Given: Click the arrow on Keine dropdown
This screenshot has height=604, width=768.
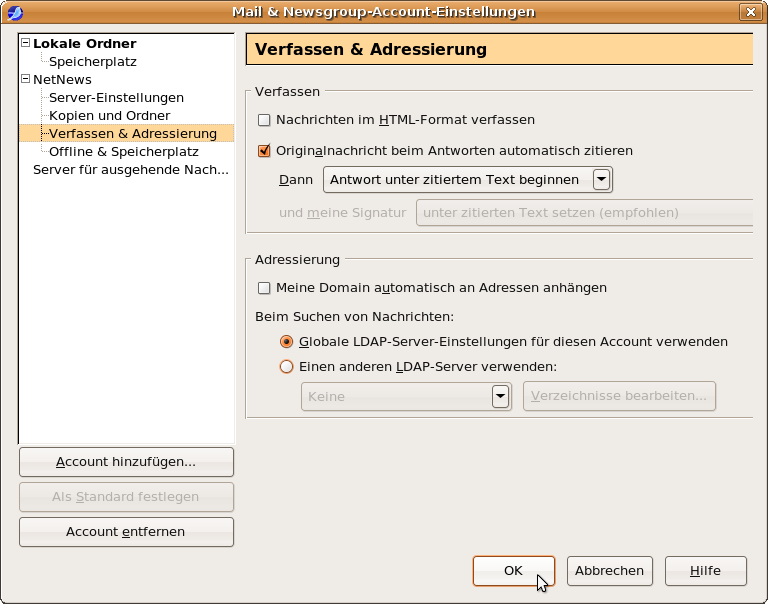Looking at the screenshot, I should coord(500,396).
